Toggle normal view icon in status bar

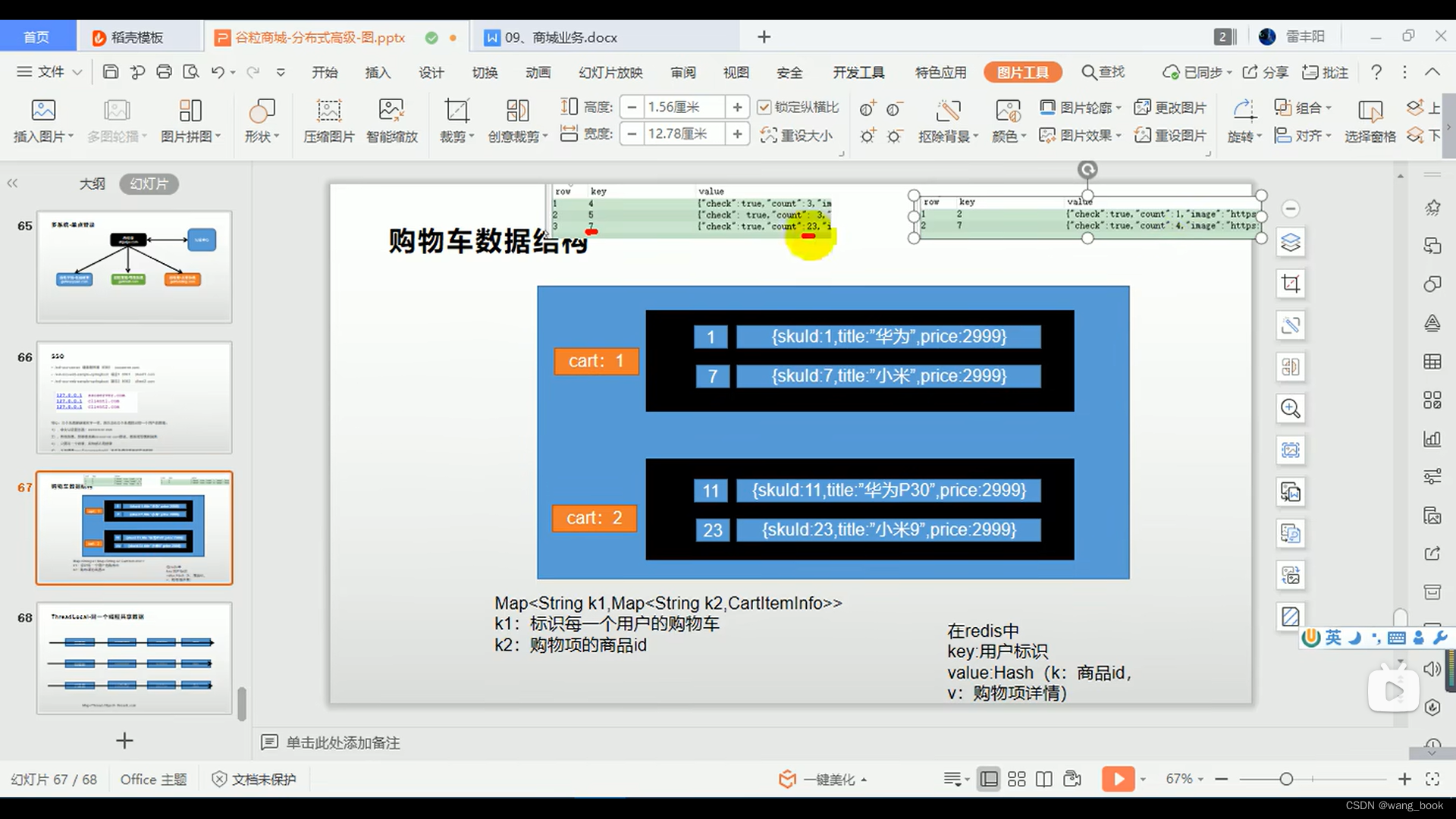pos(988,779)
